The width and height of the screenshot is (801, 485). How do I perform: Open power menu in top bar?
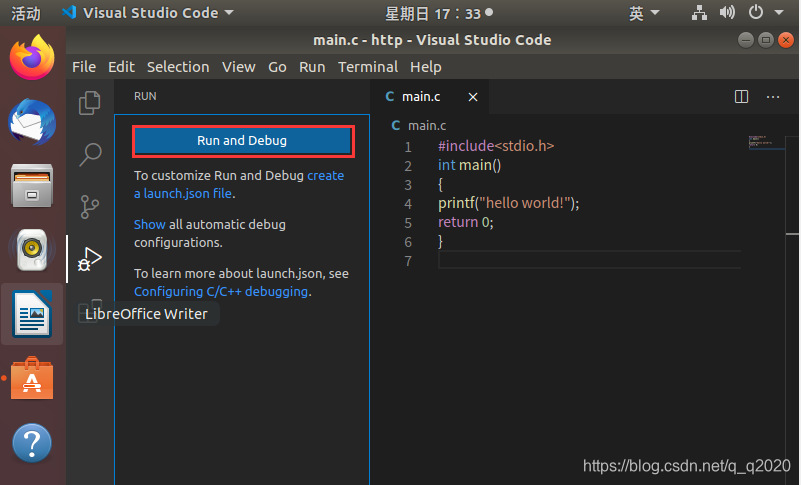pyautogui.click(x=756, y=12)
